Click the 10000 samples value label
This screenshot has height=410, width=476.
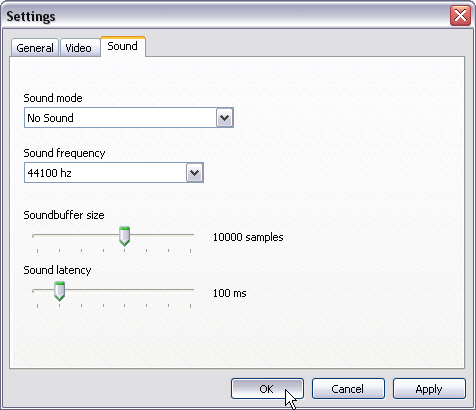(x=248, y=237)
